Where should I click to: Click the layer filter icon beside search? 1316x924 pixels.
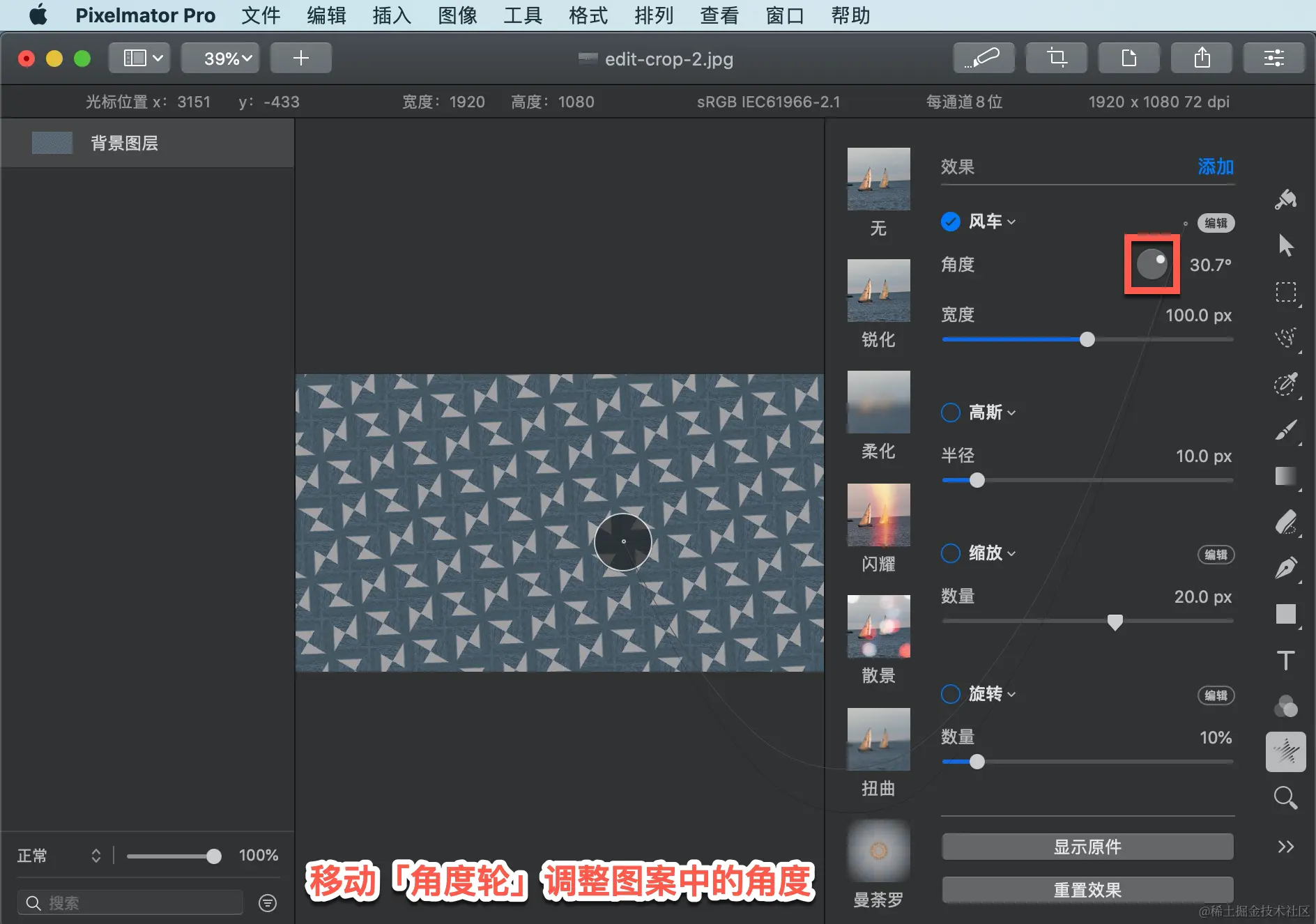(x=268, y=903)
